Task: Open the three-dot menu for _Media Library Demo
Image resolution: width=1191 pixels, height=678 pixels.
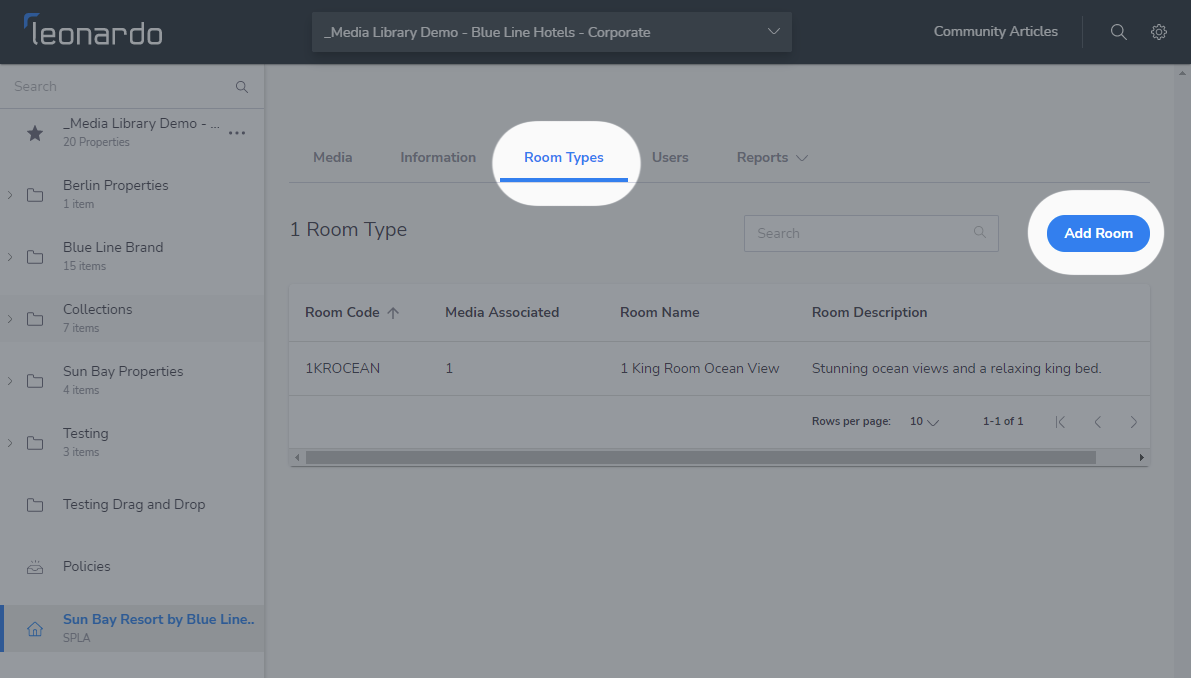Action: (x=237, y=133)
